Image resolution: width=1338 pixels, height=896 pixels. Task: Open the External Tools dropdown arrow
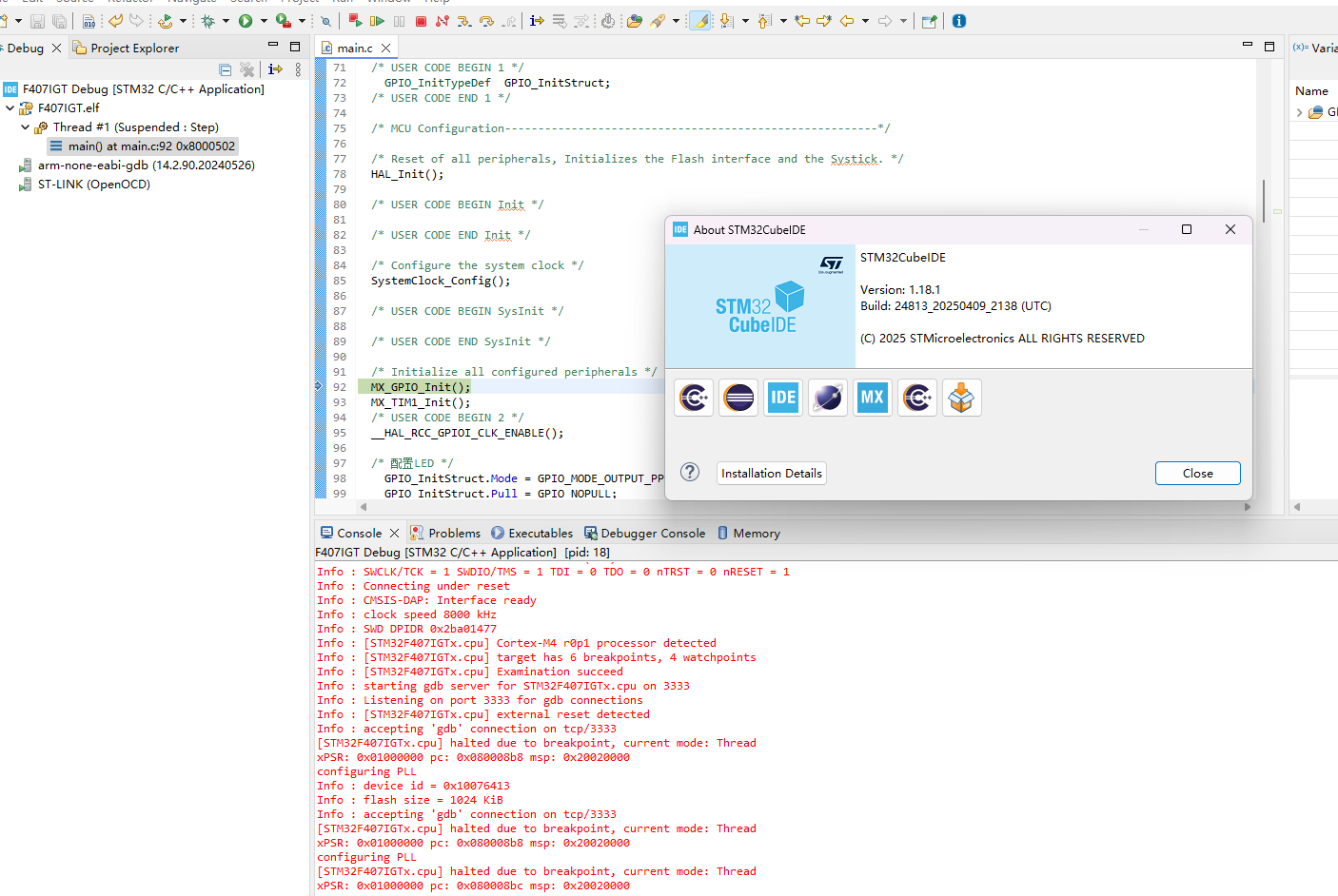[302, 21]
